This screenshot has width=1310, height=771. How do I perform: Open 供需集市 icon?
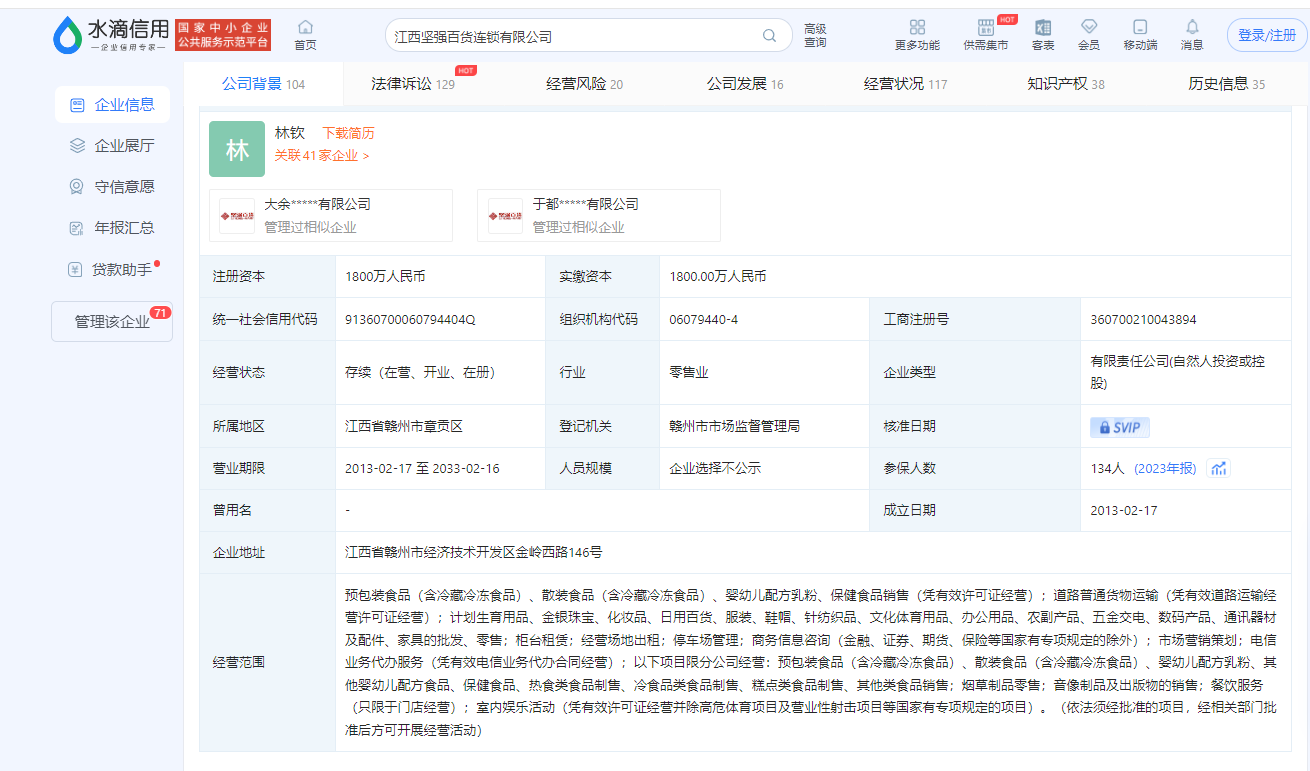click(x=986, y=27)
